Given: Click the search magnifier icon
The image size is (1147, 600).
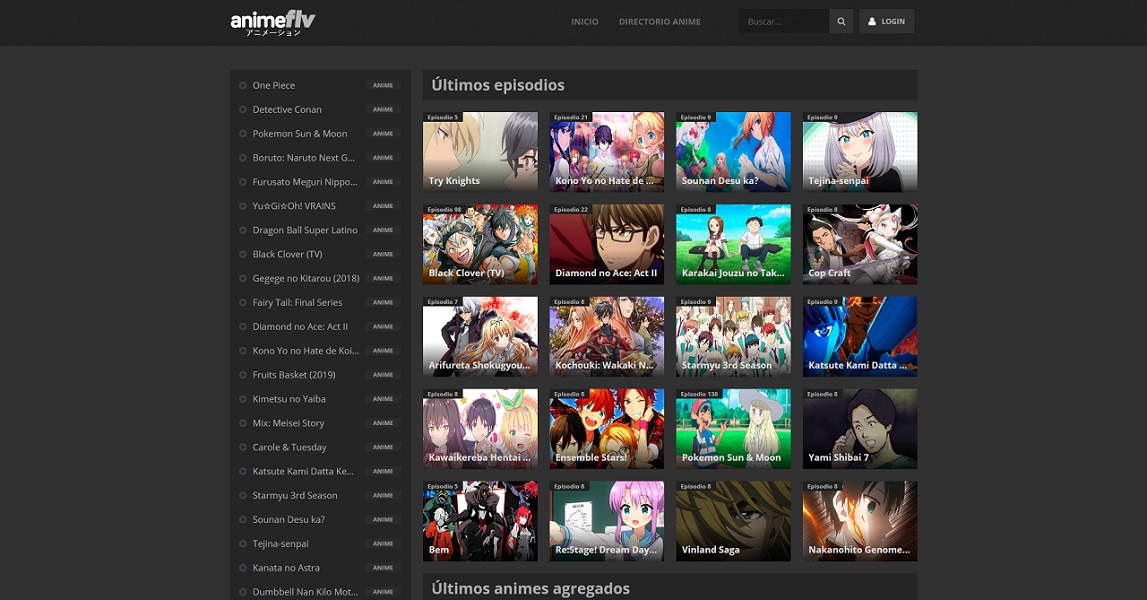Looking at the screenshot, I should [840, 20].
